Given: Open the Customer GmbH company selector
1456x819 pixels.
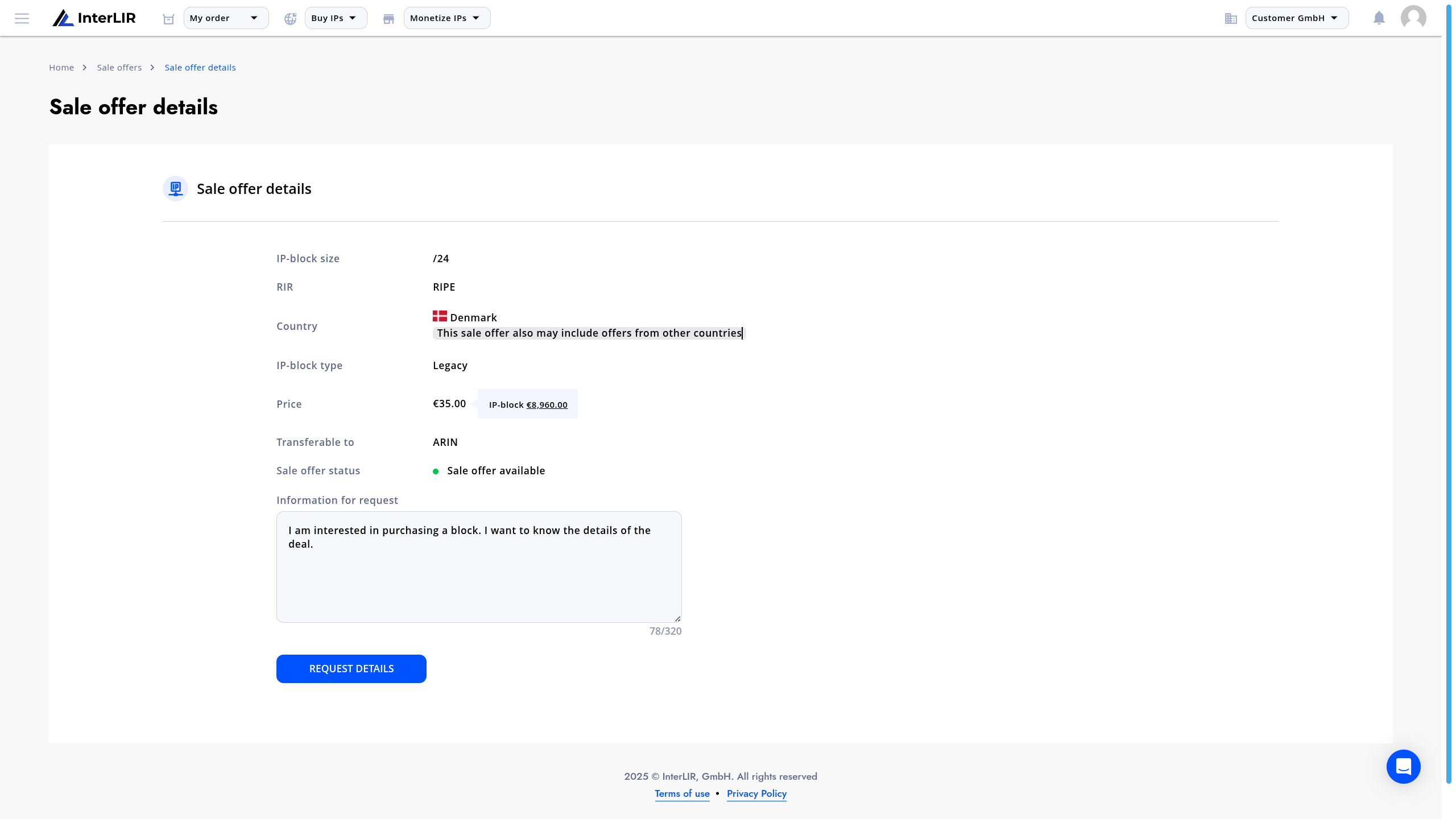Looking at the screenshot, I should (1296, 18).
